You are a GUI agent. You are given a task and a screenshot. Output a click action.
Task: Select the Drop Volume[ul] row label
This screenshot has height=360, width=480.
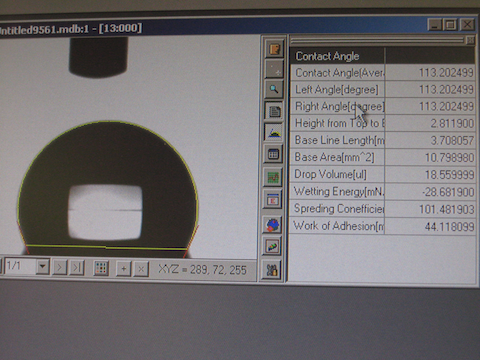(x=330, y=174)
